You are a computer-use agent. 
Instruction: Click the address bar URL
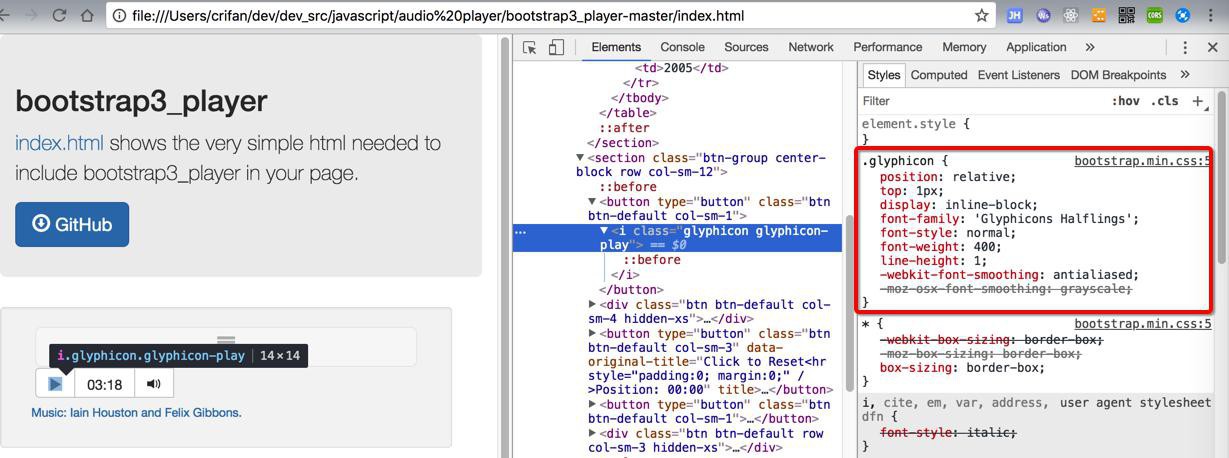438,15
